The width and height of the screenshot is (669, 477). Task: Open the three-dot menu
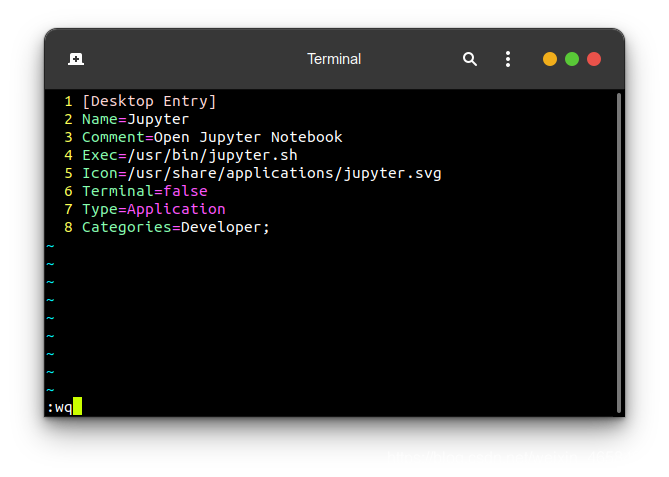(508, 59)
